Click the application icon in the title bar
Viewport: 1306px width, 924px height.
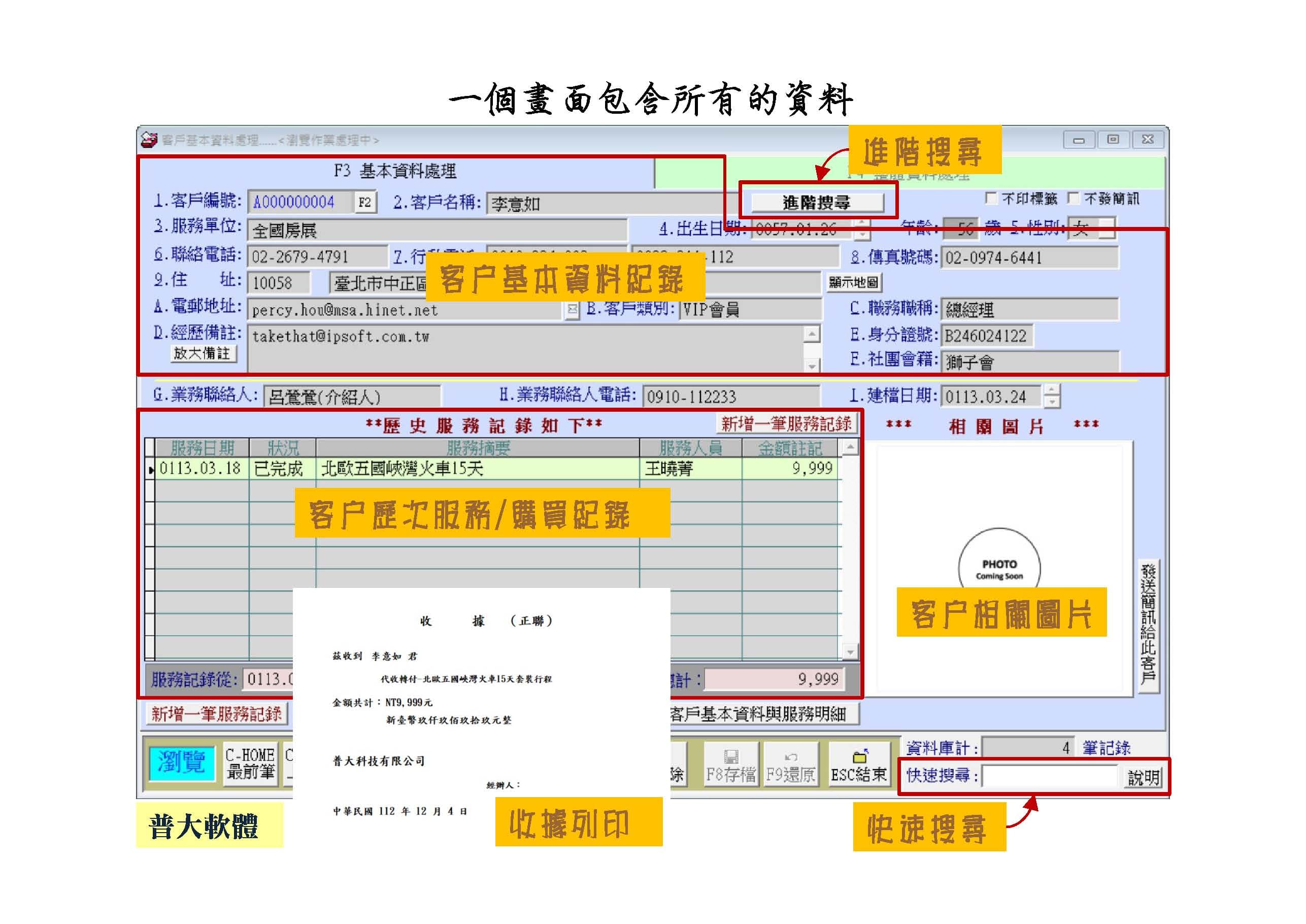[x=149, y=140]
